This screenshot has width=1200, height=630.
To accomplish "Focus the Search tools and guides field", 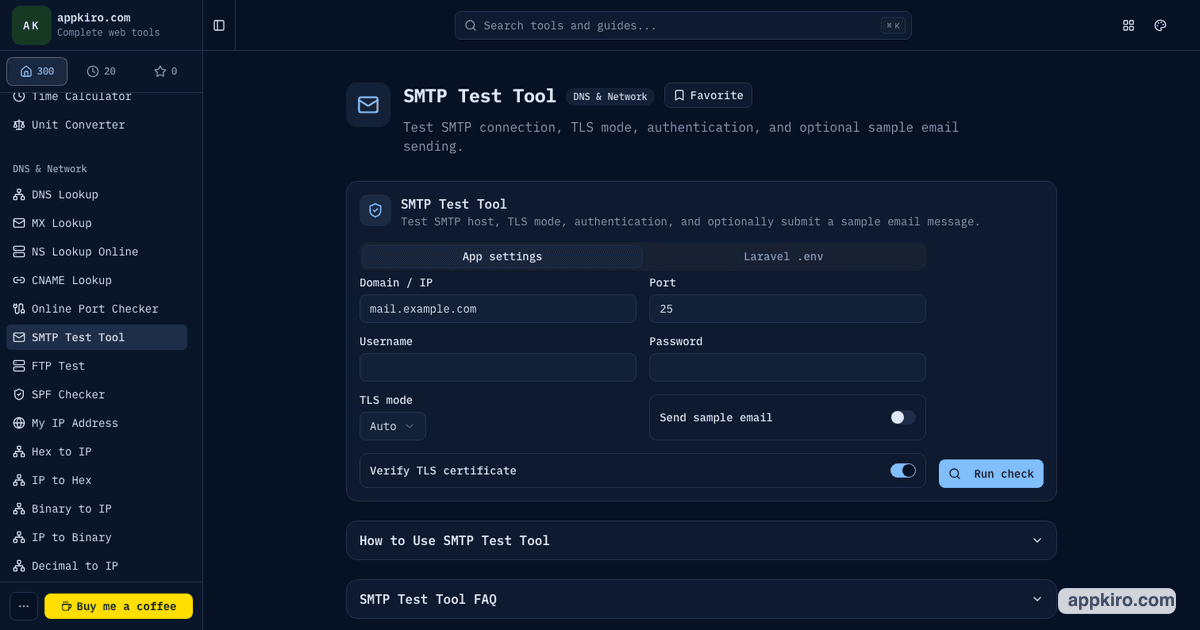I will click(x=683, y=25).
